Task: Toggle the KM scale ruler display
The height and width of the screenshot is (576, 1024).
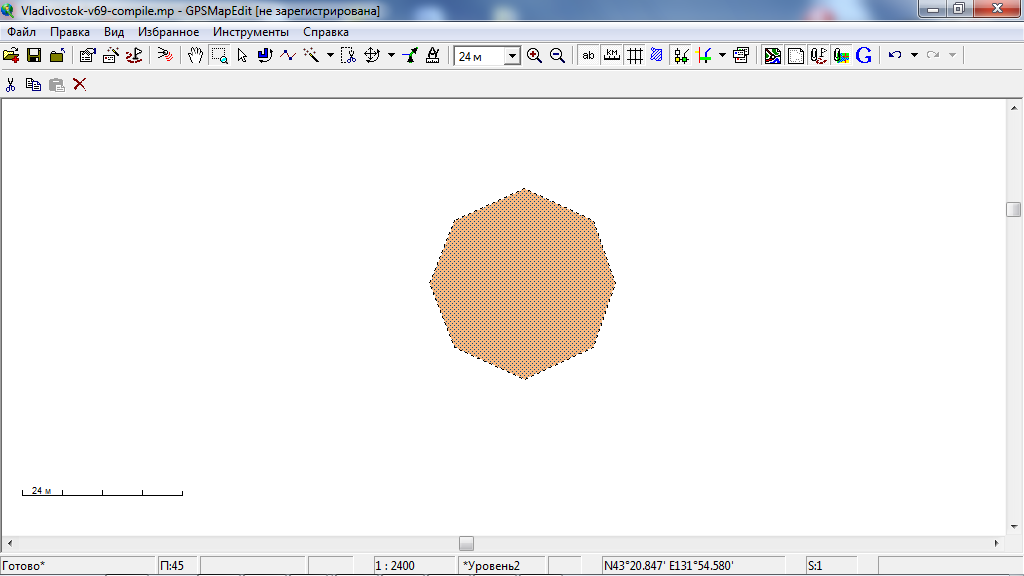Action: tap(611, 56)
